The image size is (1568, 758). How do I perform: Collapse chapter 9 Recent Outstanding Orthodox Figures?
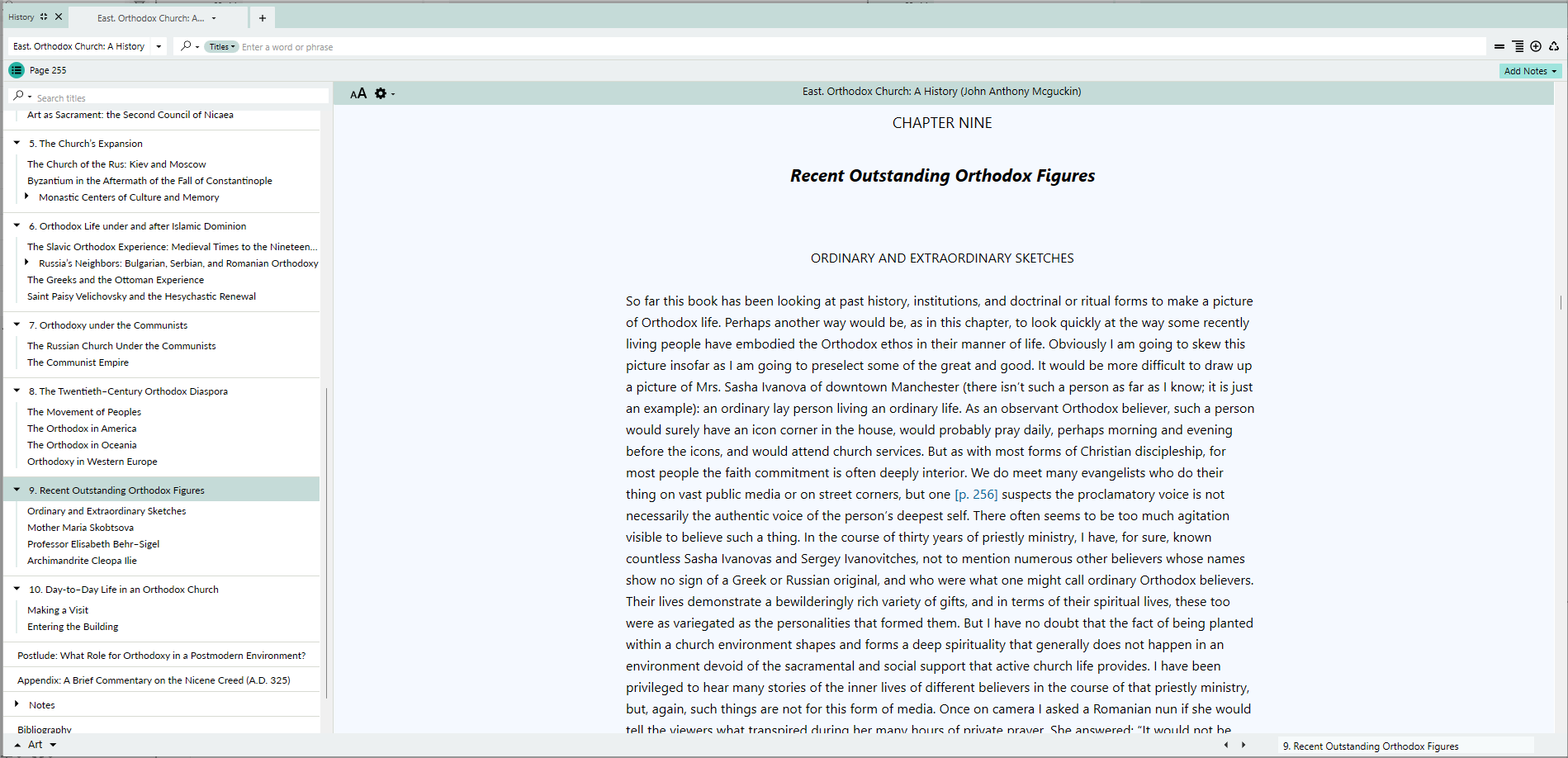pos(17,490)
